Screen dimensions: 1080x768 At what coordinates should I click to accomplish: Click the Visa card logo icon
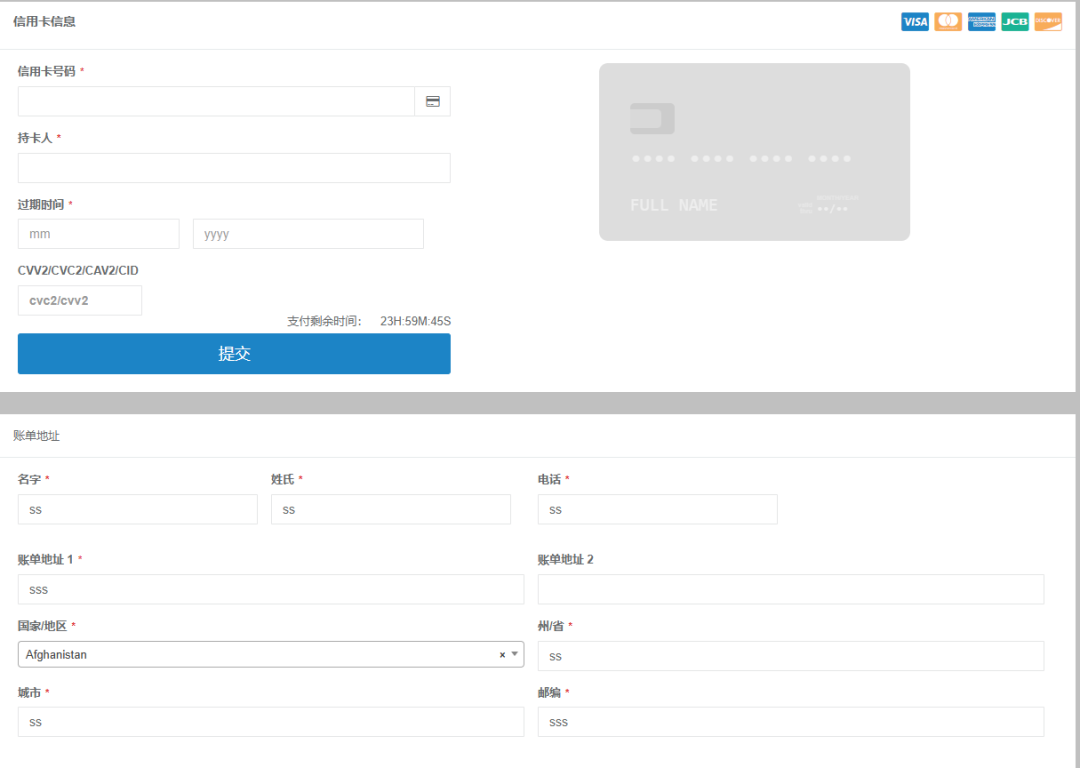(914, 22)
